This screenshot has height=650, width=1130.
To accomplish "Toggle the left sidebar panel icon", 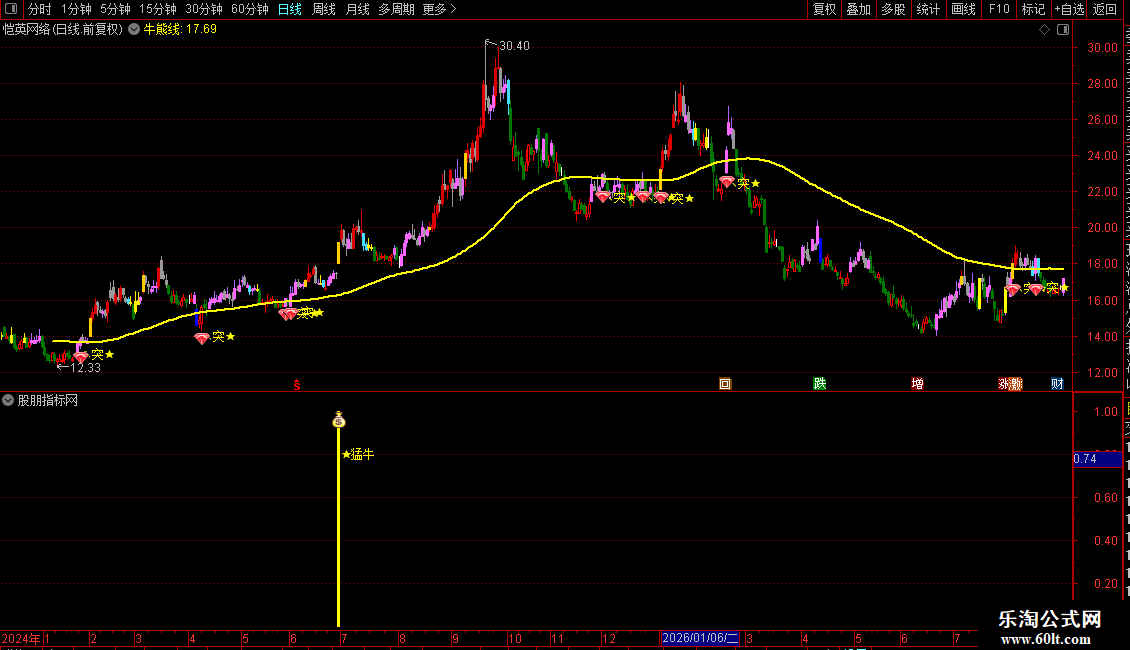I will [11, 9].
